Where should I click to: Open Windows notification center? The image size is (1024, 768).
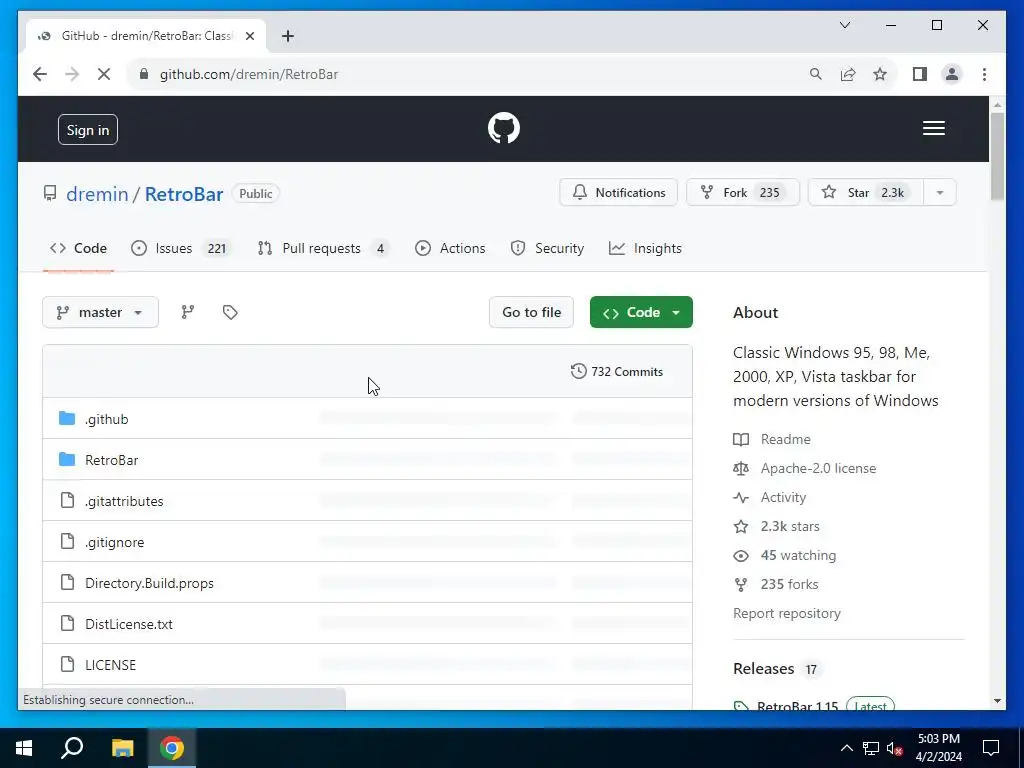pyautogui.click(x=991, y=748)
